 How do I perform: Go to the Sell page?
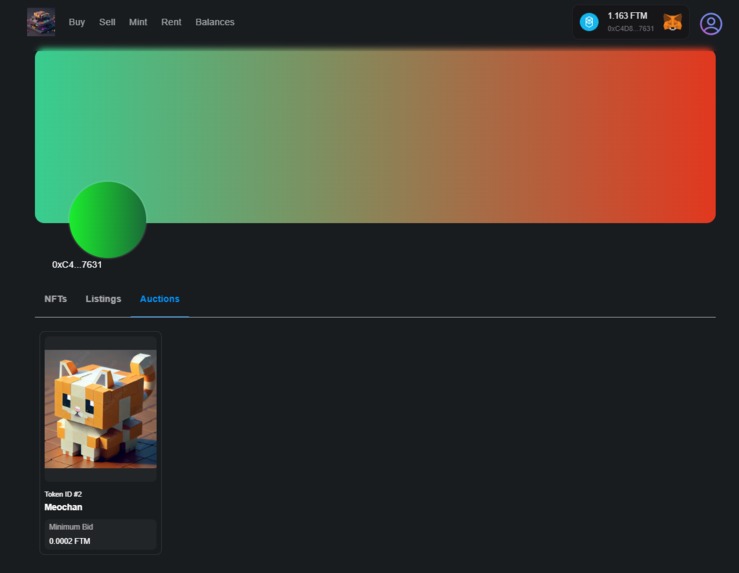tap(107, 22)
